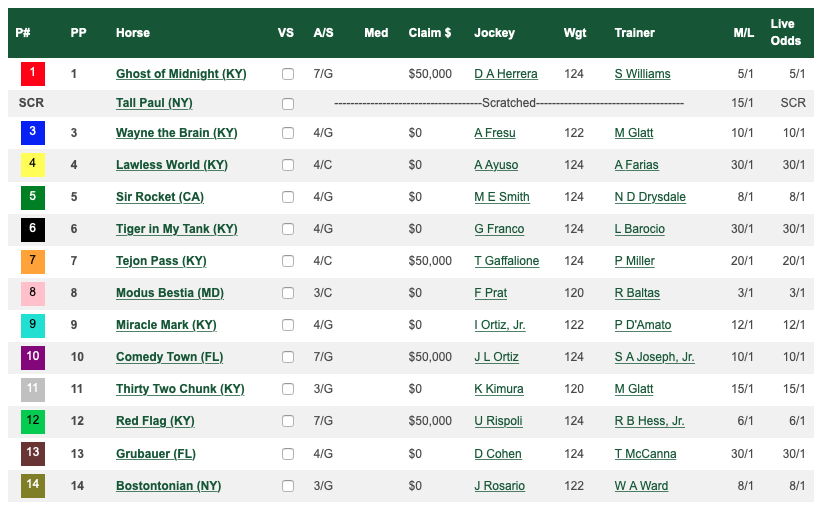The width and height of the screenshot is (827, 514).
Task: Sort by the Horse column header
Action: 133,33
